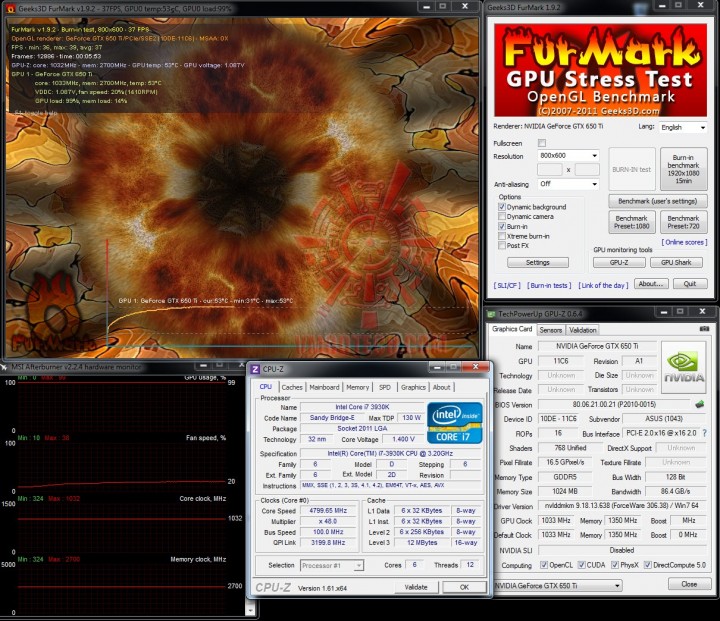This screenshot has width=720, height=621.
Task: Toggle the OpenCL checkbox in GPU-Z
Action: pyautogui.click(x=544, y=565)
